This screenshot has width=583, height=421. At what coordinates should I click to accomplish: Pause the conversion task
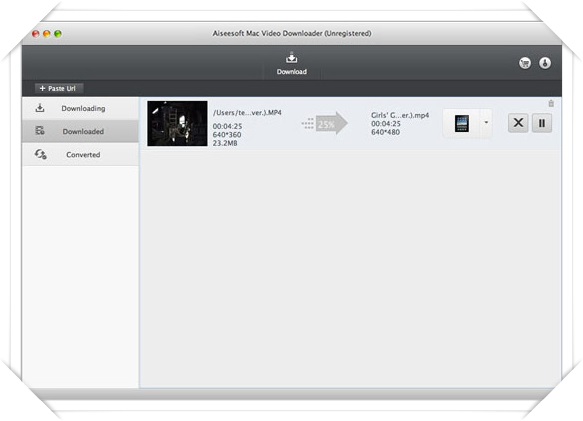tap(542, 123)
